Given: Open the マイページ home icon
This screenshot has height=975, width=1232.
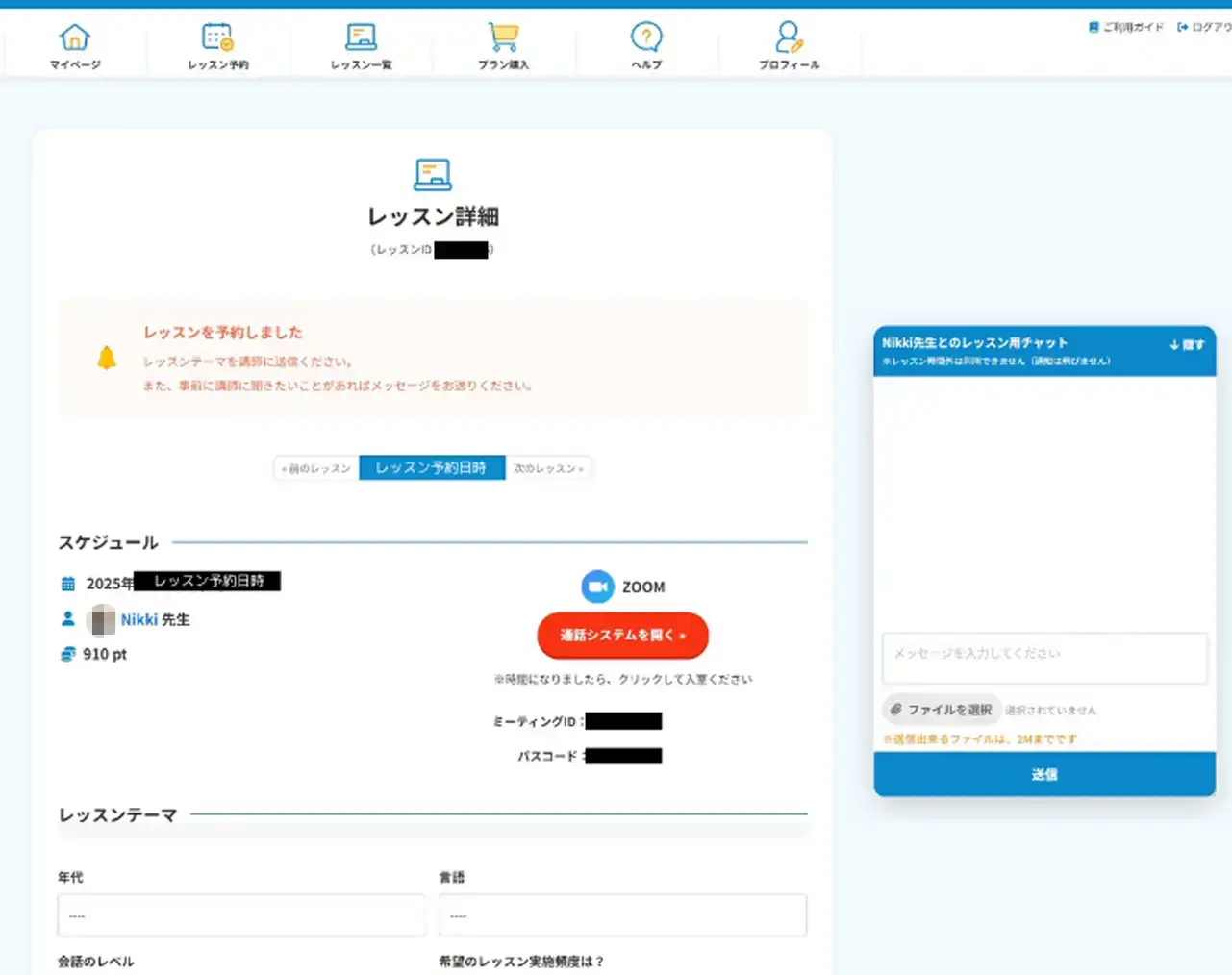Looking at the screenshot, I should [x=75, y=38].
